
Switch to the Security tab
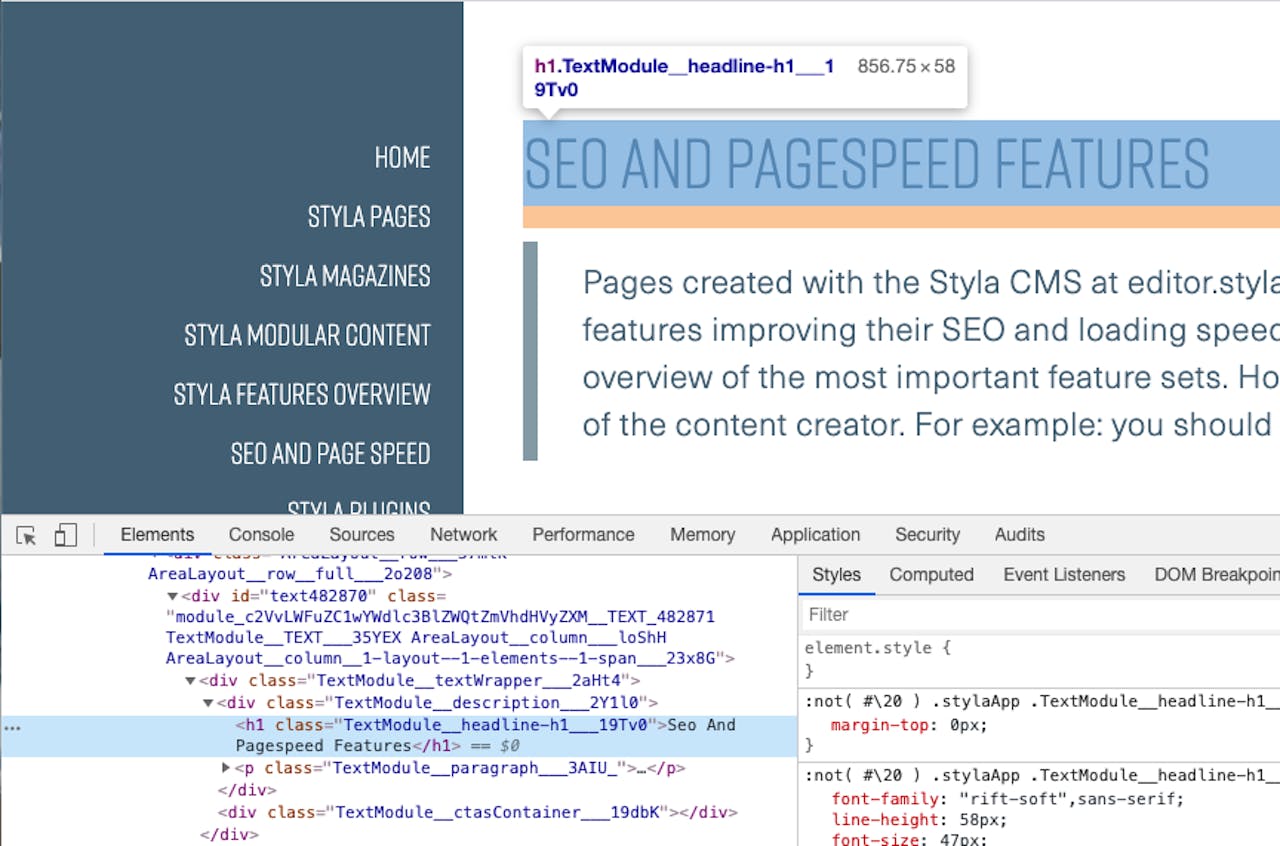click(x=927, y=535)
